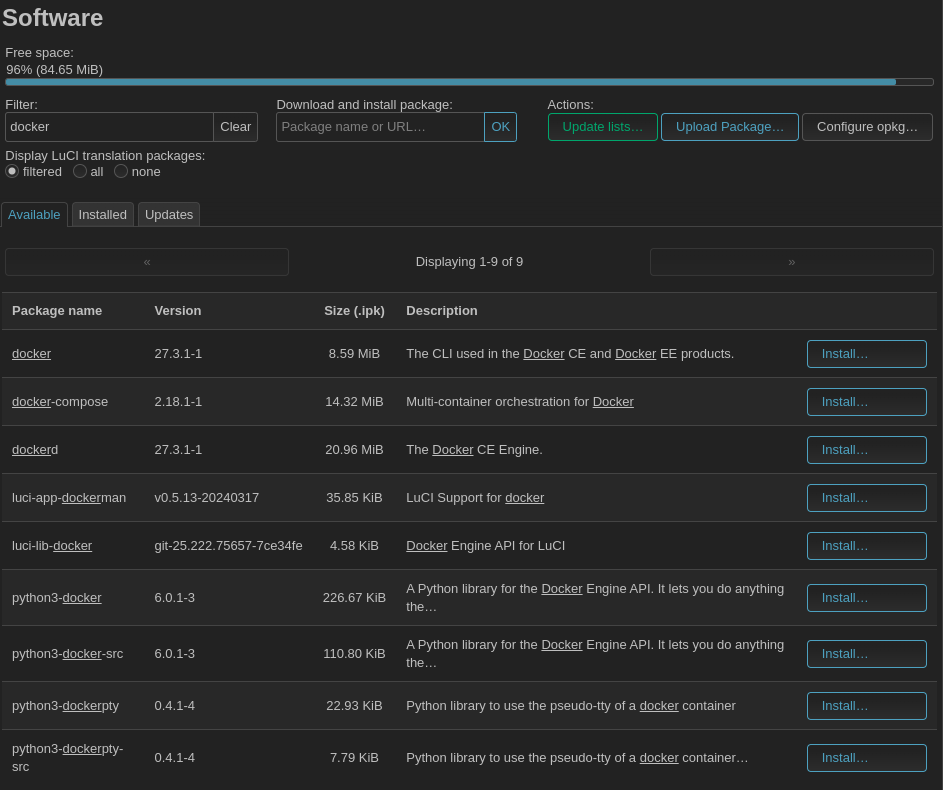This screenshot has width=943, height=790.
Task: Go to the next page of results
Action: tap(791, 262)
